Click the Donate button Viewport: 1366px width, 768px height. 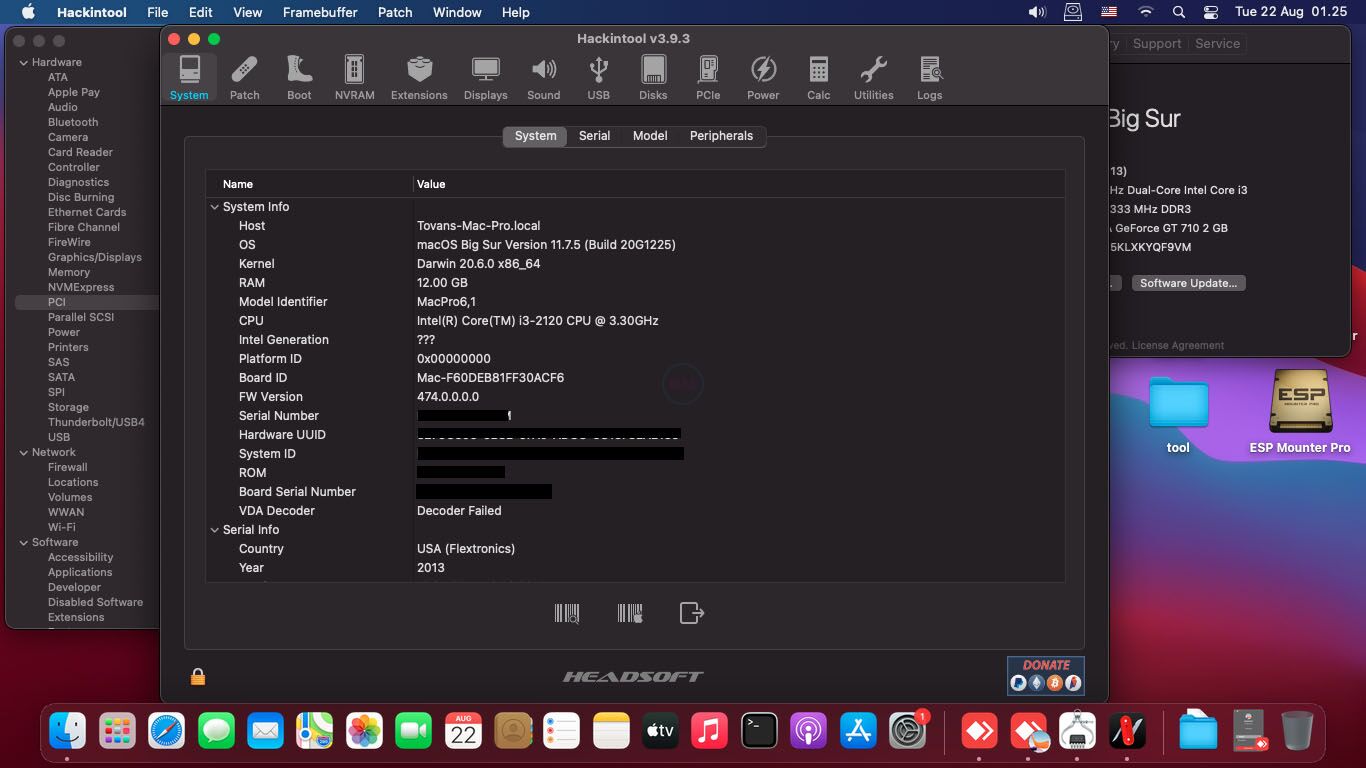pyautogui.click(x=1045, y=675)
